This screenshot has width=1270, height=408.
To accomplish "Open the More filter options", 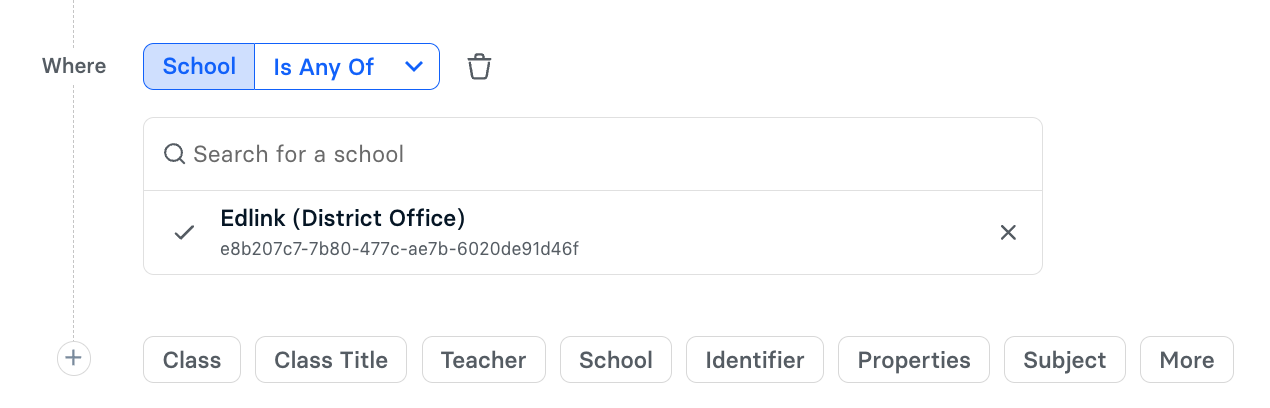I will coord(1187,360).
